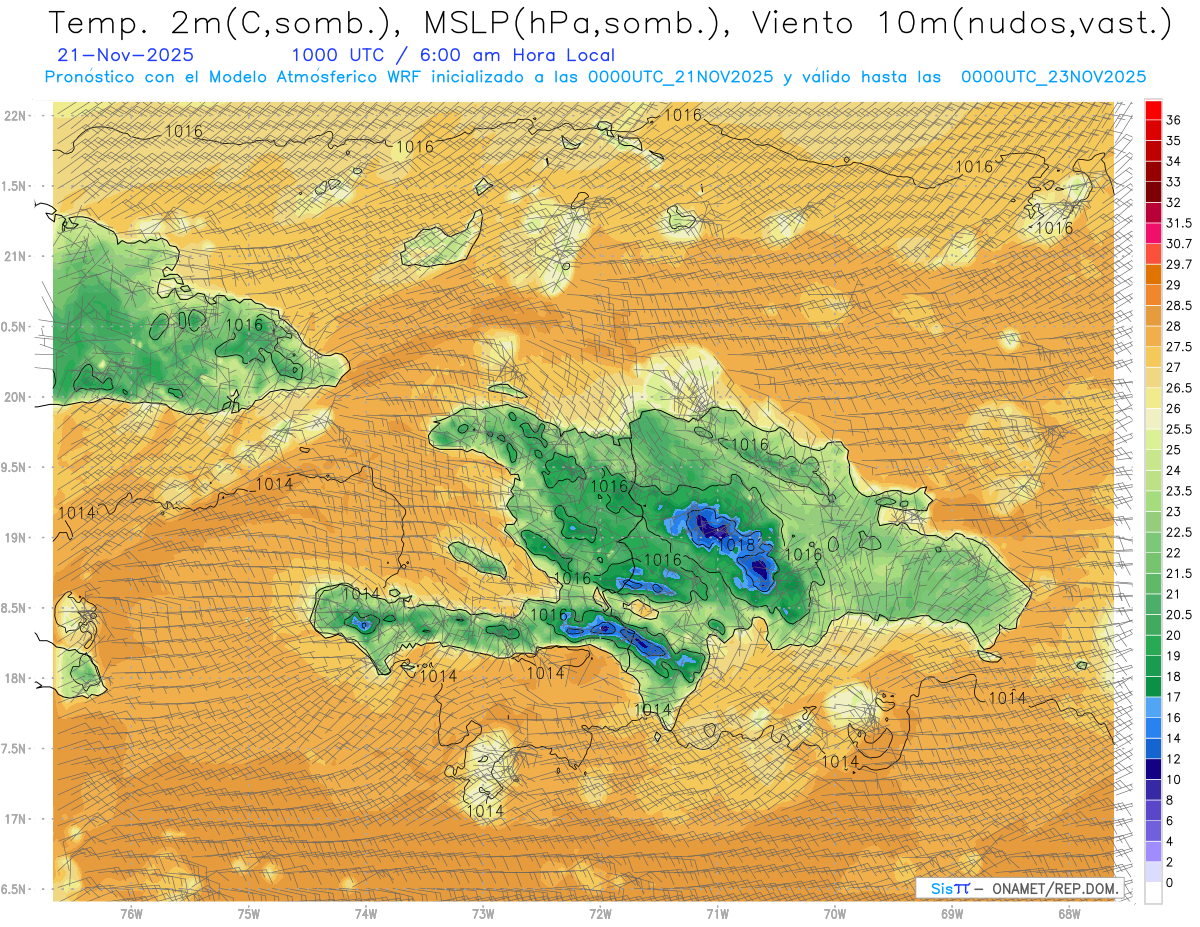Click the colorbar value label "20.5"
Image resolution: width=1200 pixels, height=927 pixels.
point(1180,614)
